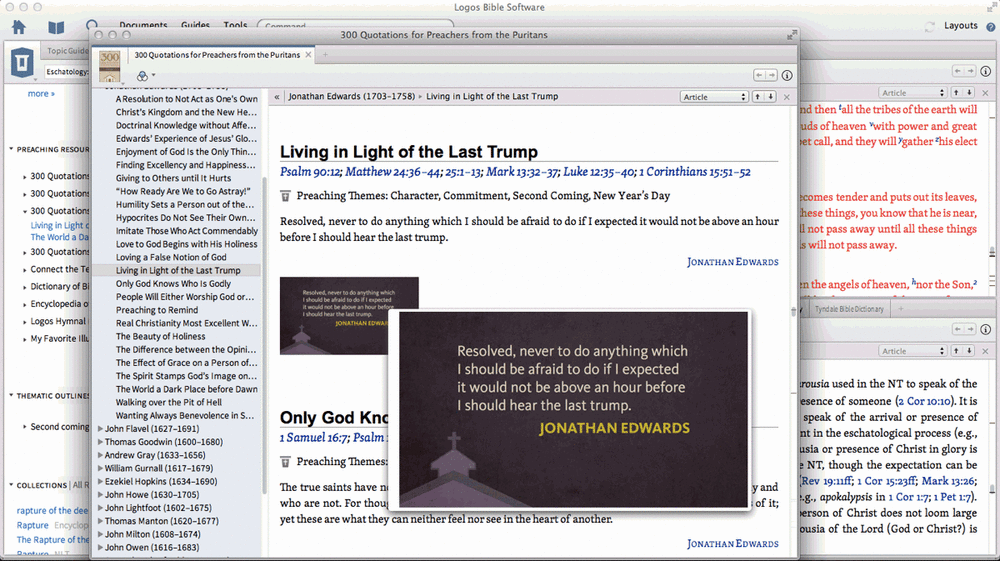The width and height of the screenshot is (1000, 561).
Task: Show resource info in Bible panel behind
Action: pos(985,71)
